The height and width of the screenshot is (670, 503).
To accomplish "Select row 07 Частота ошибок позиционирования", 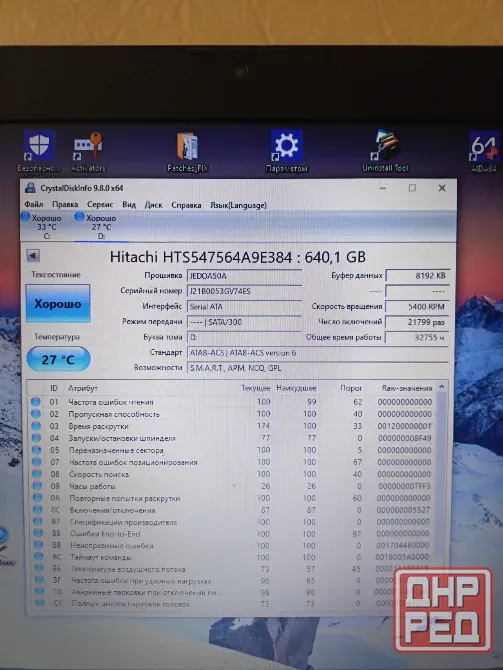I will [232, 462].
